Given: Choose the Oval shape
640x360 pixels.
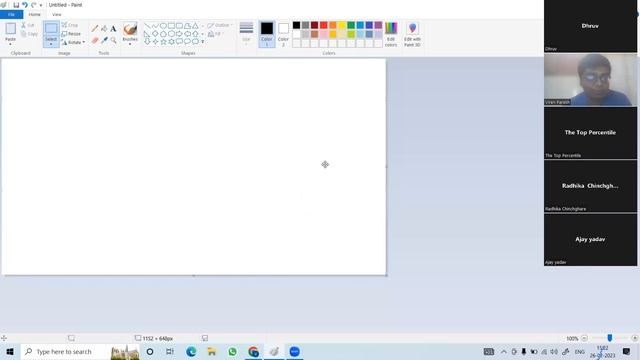Looking at the screenshot, I should [163, 26].
